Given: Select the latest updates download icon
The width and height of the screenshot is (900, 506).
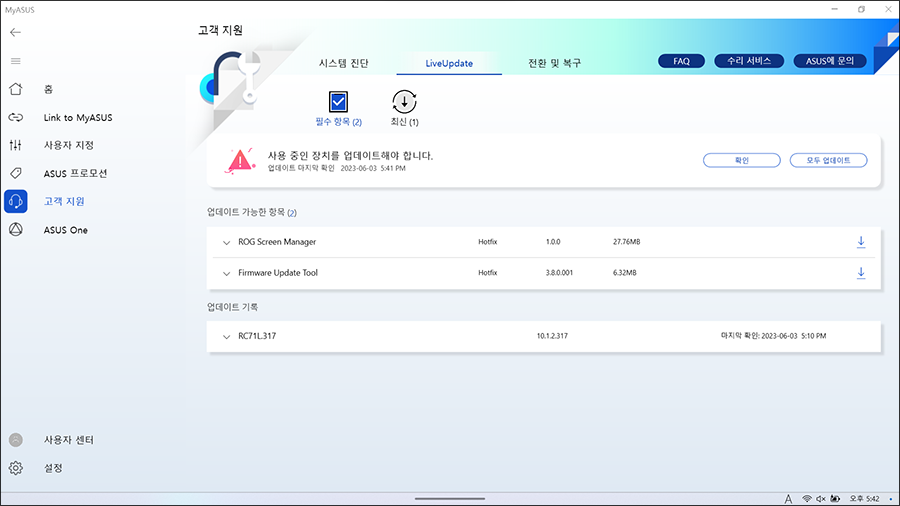Looking at the screenshot, I should click(404, 102).
